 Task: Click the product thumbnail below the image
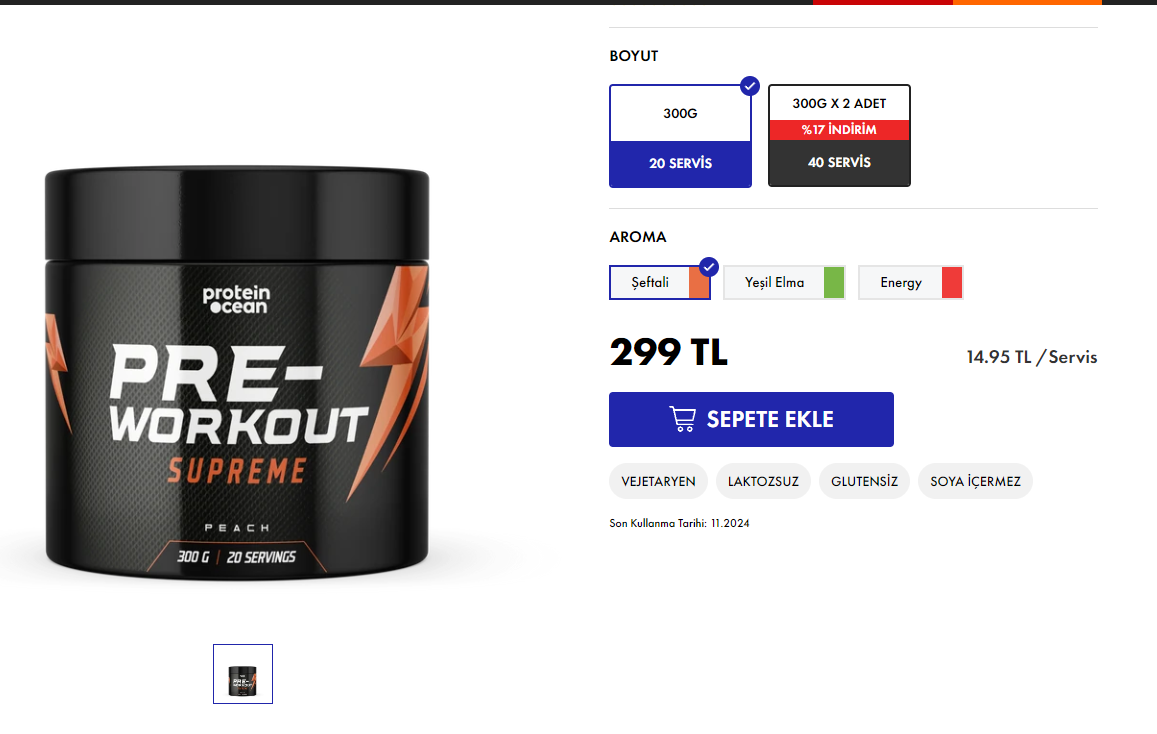[243, 674]
